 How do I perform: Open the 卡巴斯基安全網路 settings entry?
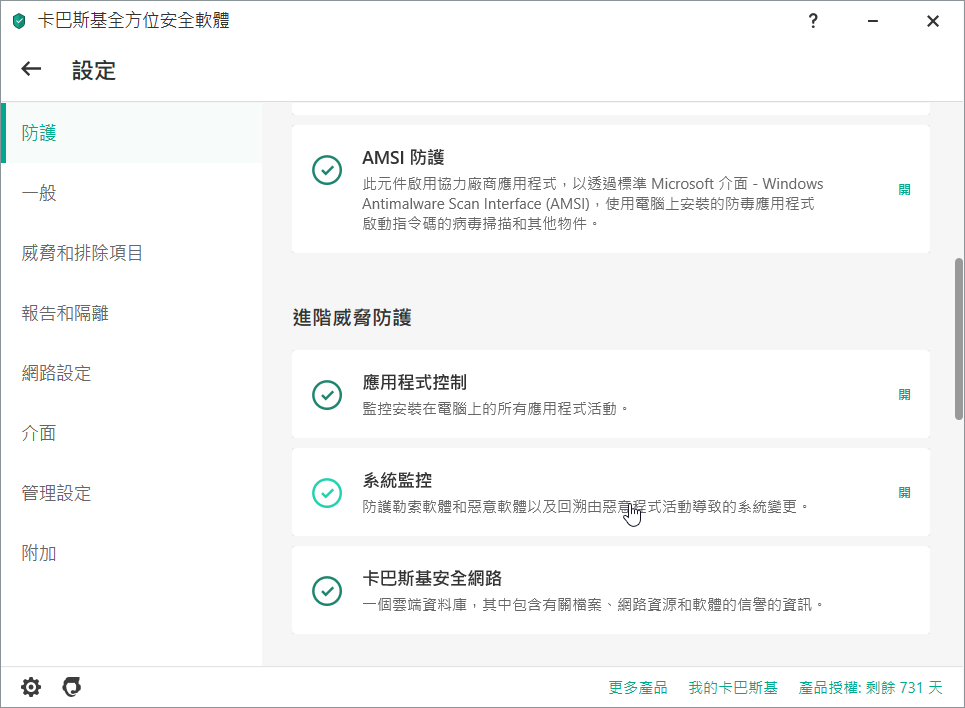[432, 579]
